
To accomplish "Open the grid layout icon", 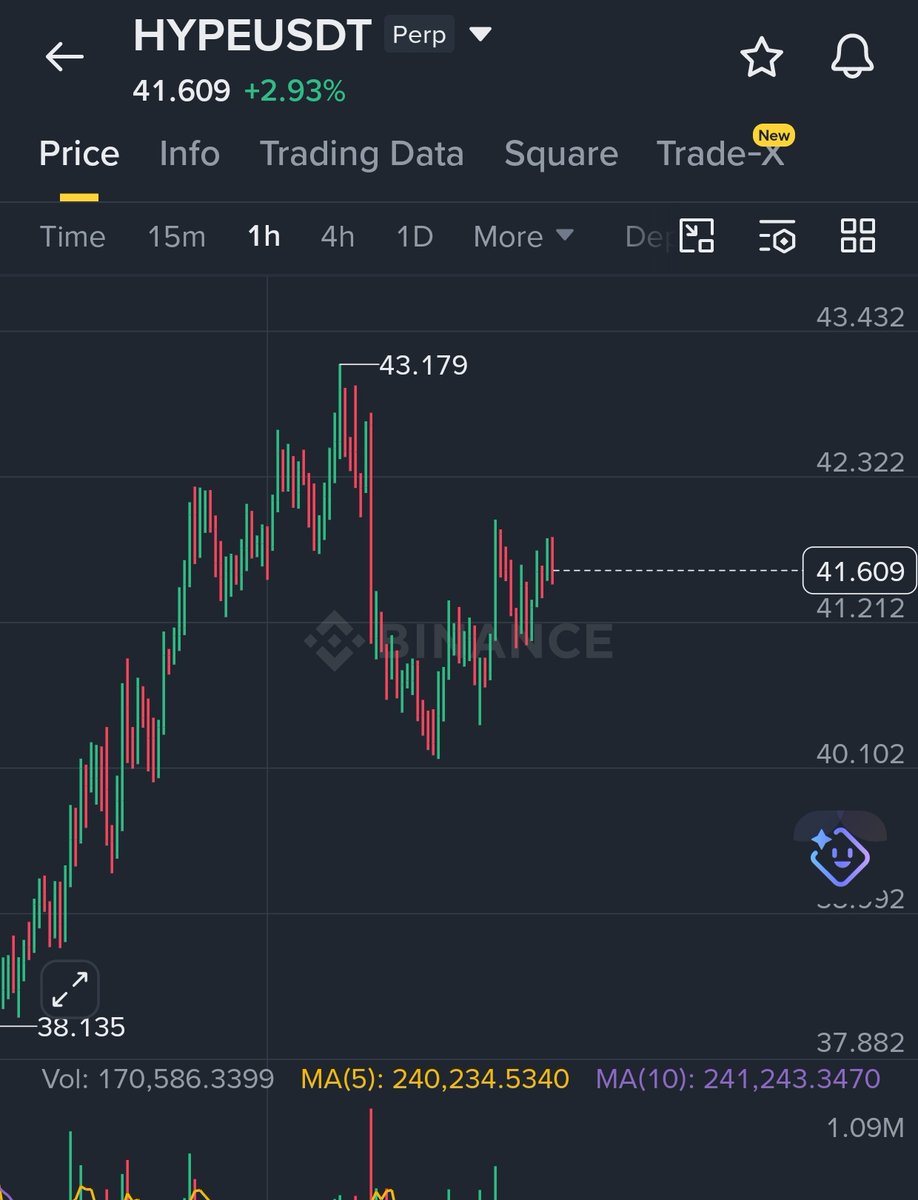I will pyautogui.click(x=857, y=237).
